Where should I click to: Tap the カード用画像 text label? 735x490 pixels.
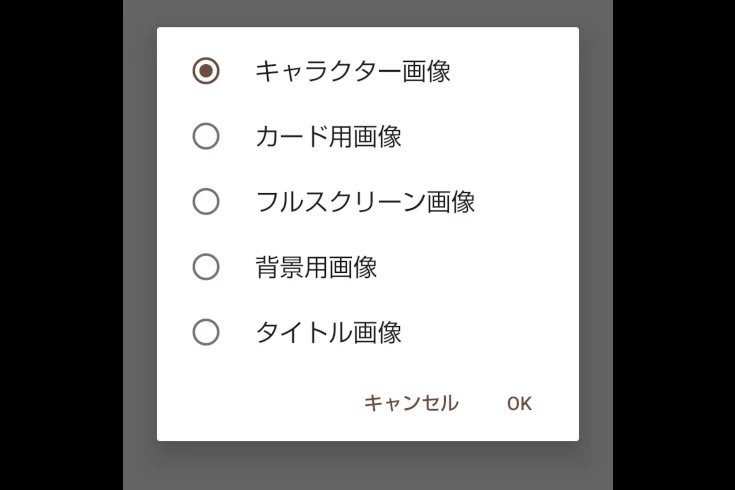point(329,137)
